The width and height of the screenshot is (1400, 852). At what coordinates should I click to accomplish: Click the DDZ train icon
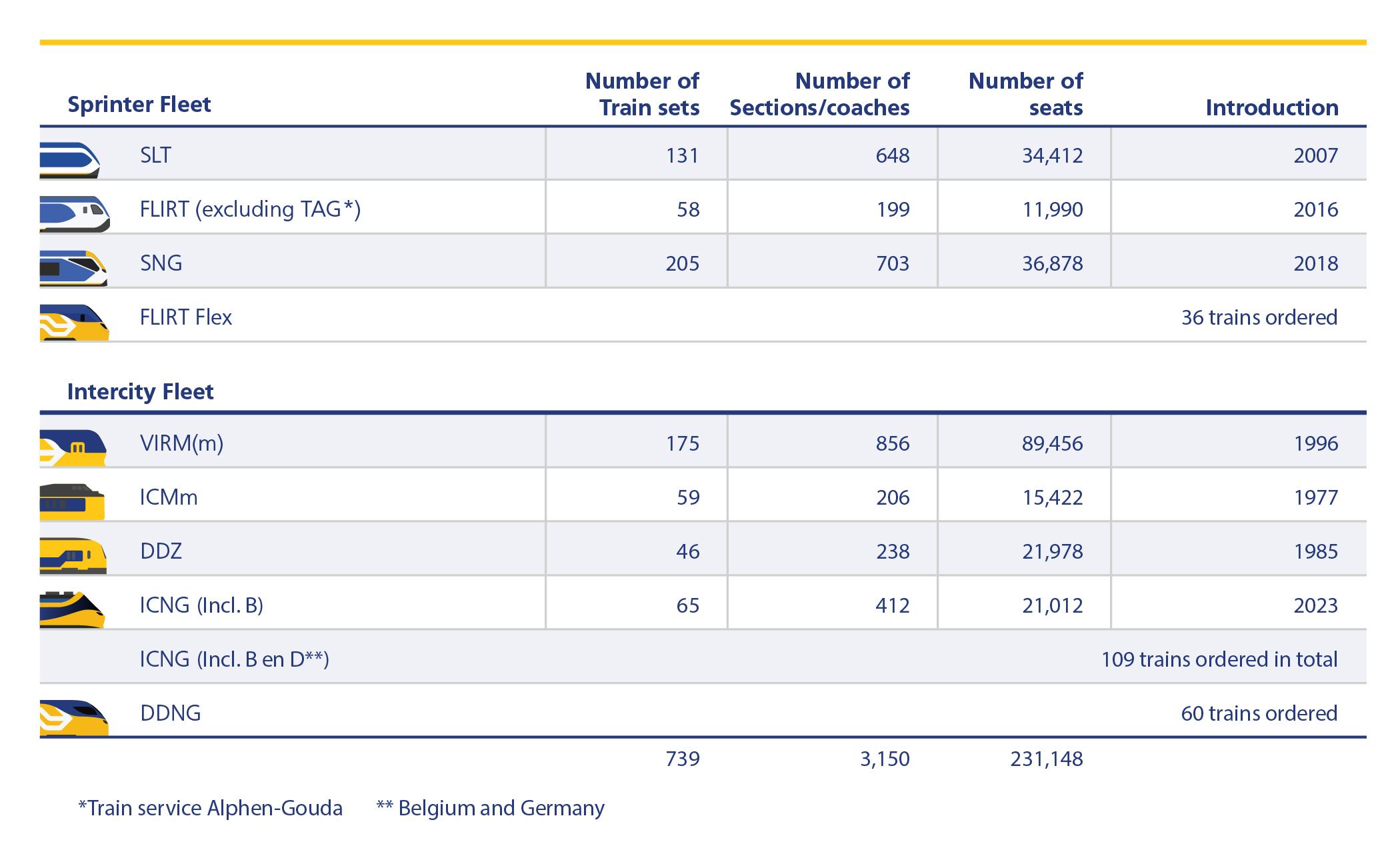73,555
